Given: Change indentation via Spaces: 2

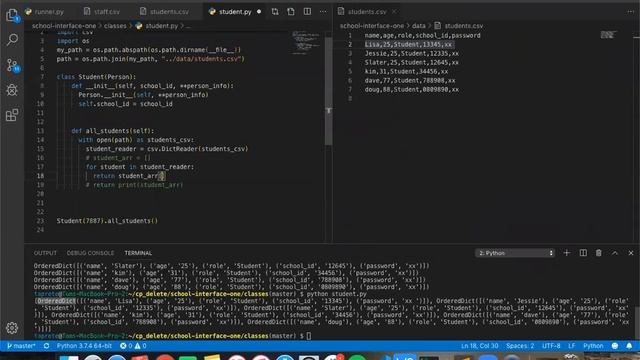Looking at the screenshot, I should coord(520,346).
